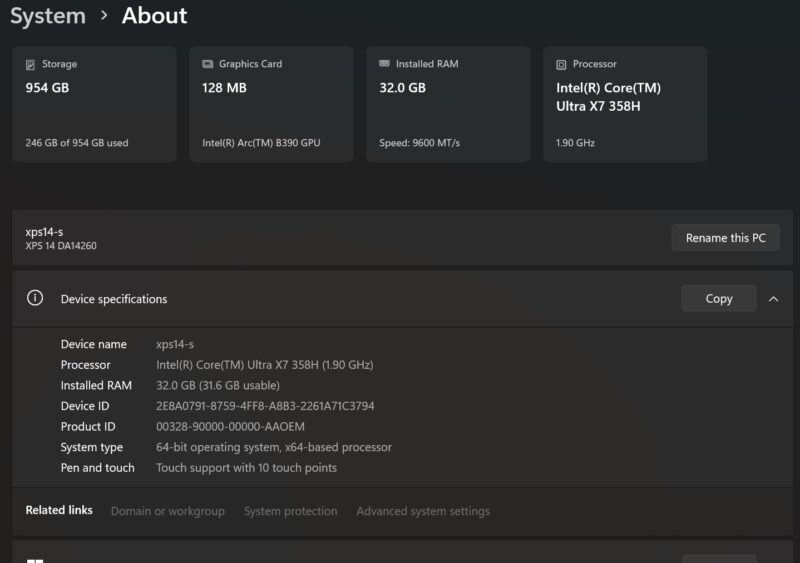Open System protection link
Viewport: 800px width, 563px height.
(290, 511)
